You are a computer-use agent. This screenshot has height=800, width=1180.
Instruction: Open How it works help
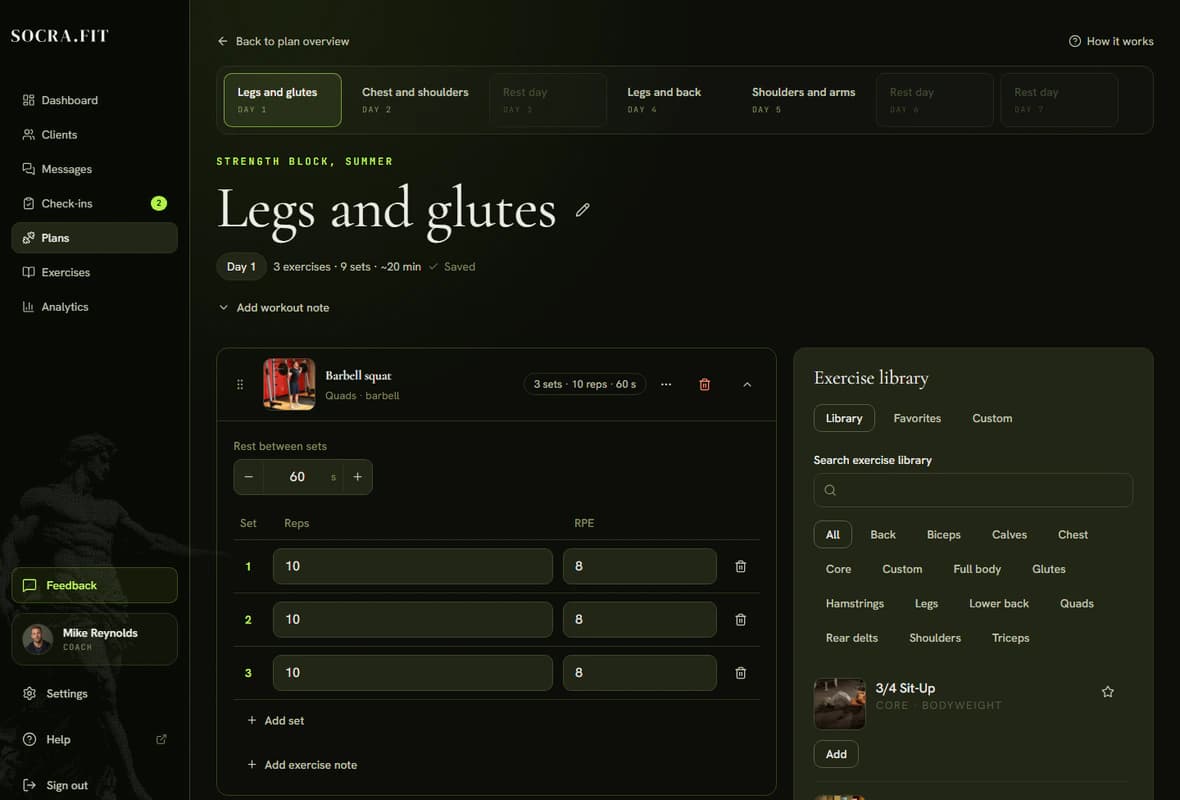tap(1111, 41)
